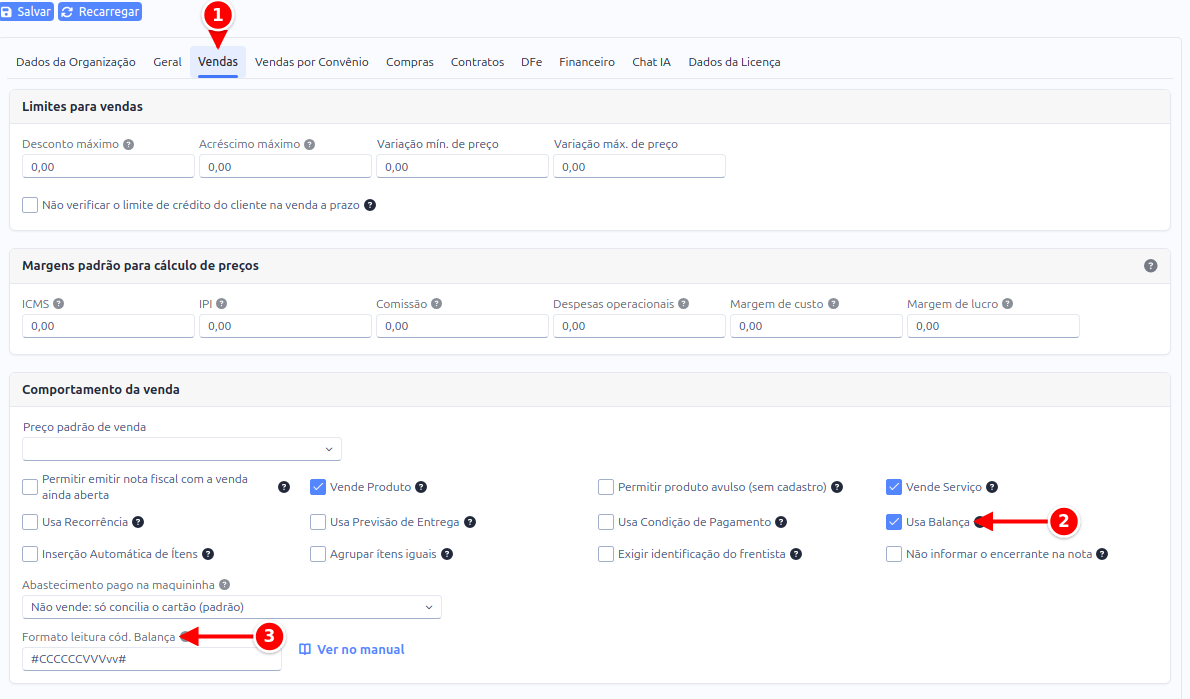
Task: Click the Margem de lucro help icon
Action: tap(1007, 304)
